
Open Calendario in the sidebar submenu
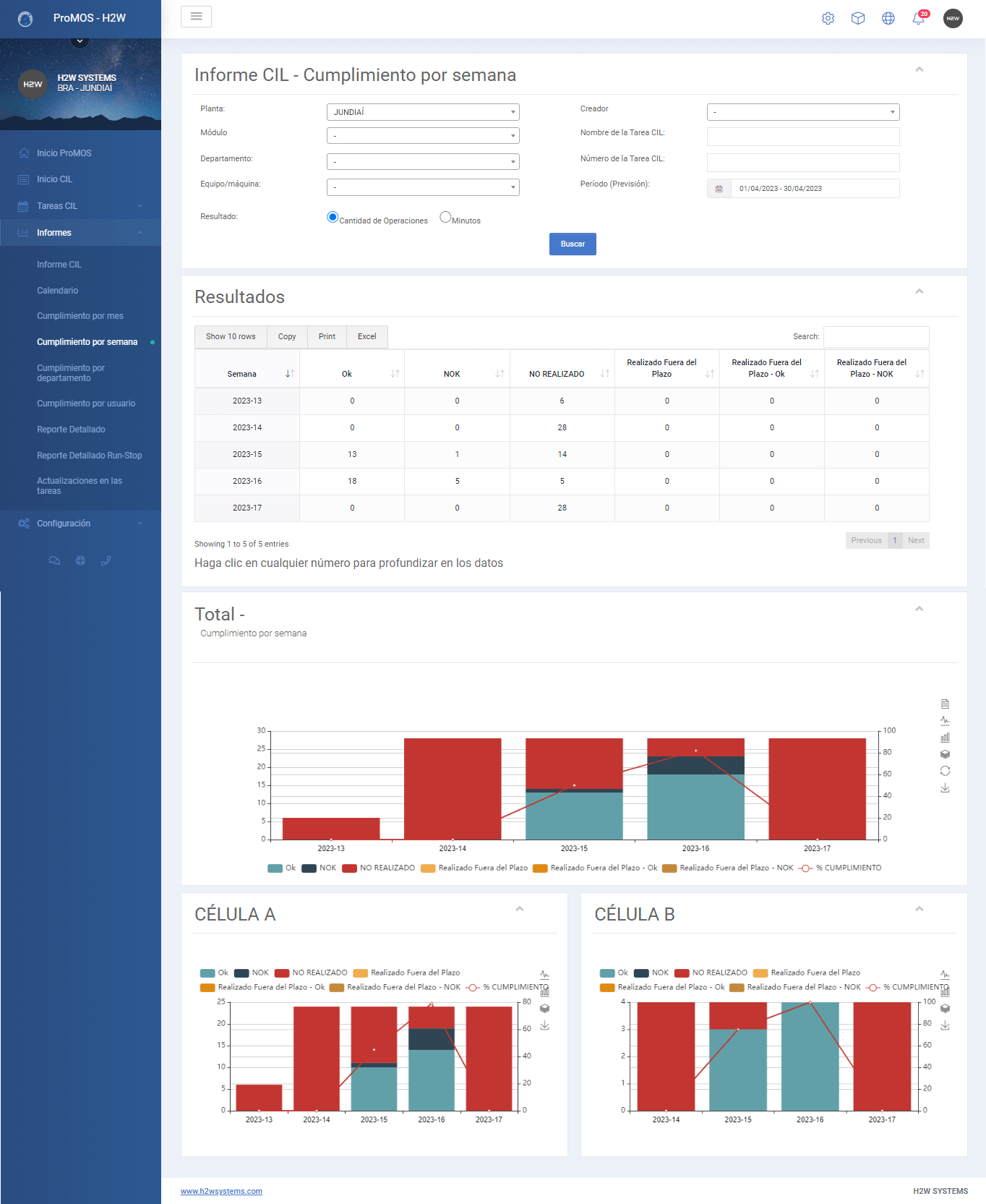click(58, 291)
